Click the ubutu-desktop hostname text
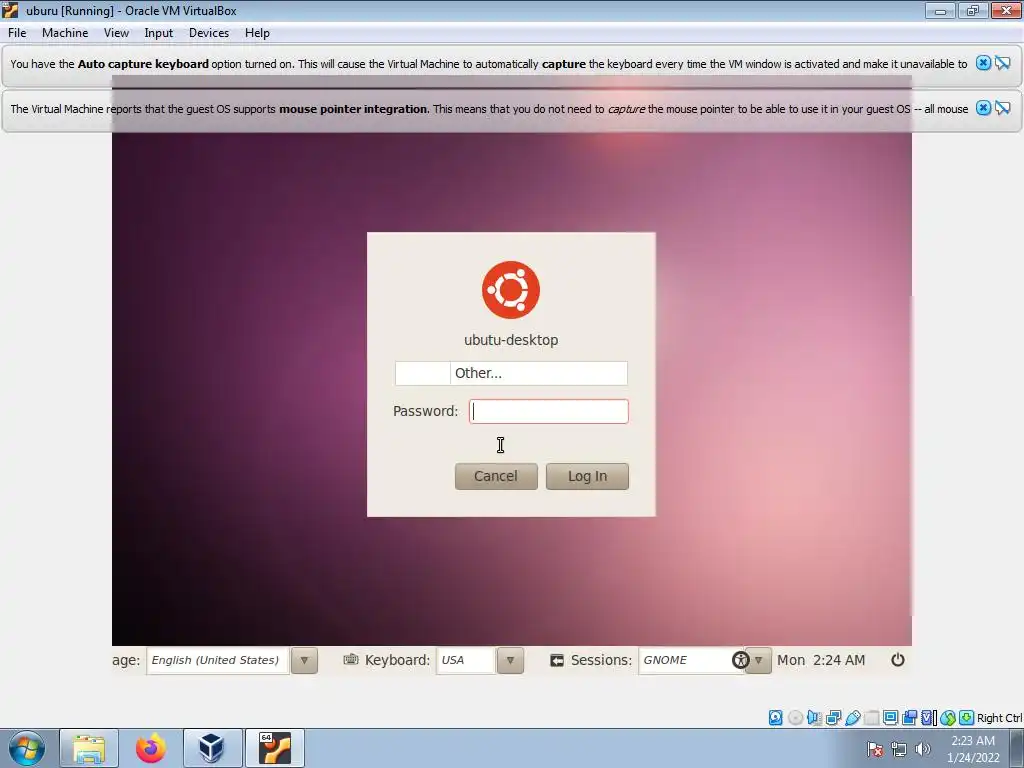1024x768 pixels. pyautogui.click(x=511, y=340)
